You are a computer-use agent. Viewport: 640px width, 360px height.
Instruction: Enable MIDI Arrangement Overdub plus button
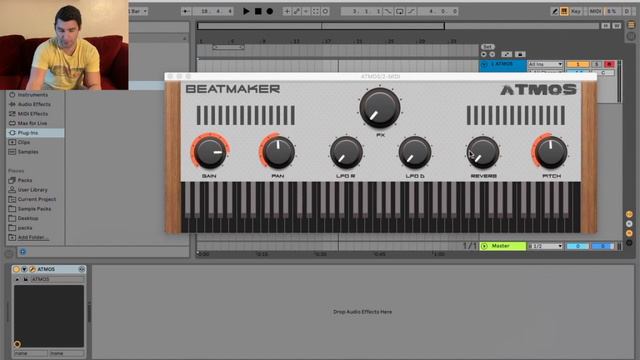287,11
